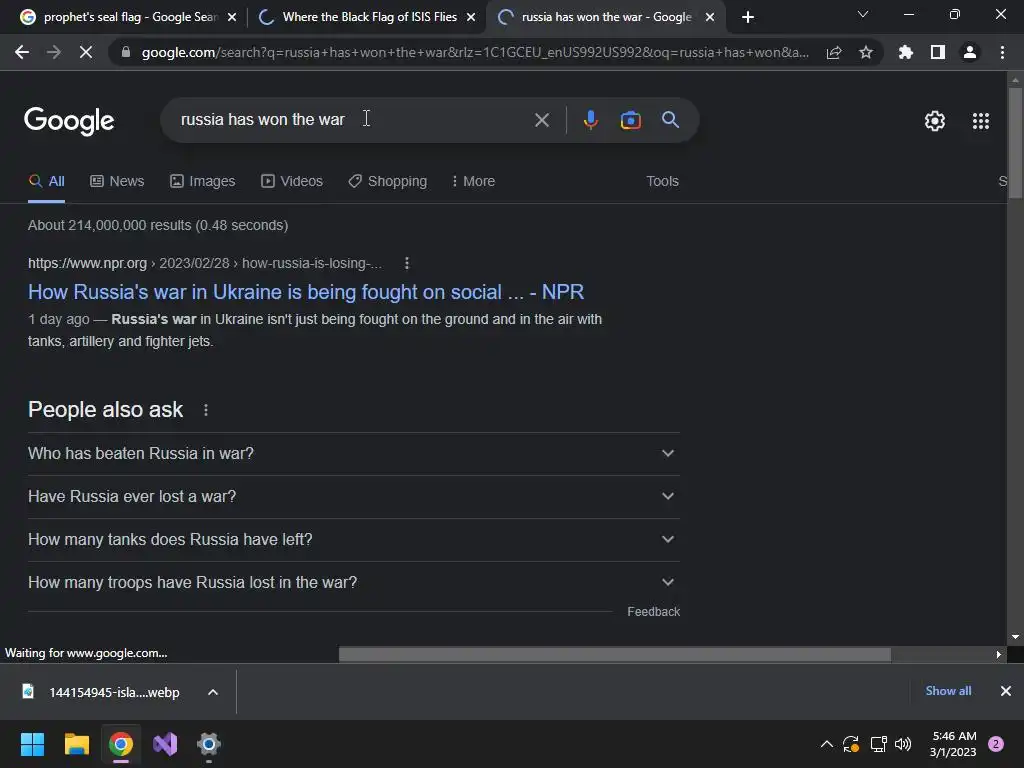Open the Windows Start menu

32,744
